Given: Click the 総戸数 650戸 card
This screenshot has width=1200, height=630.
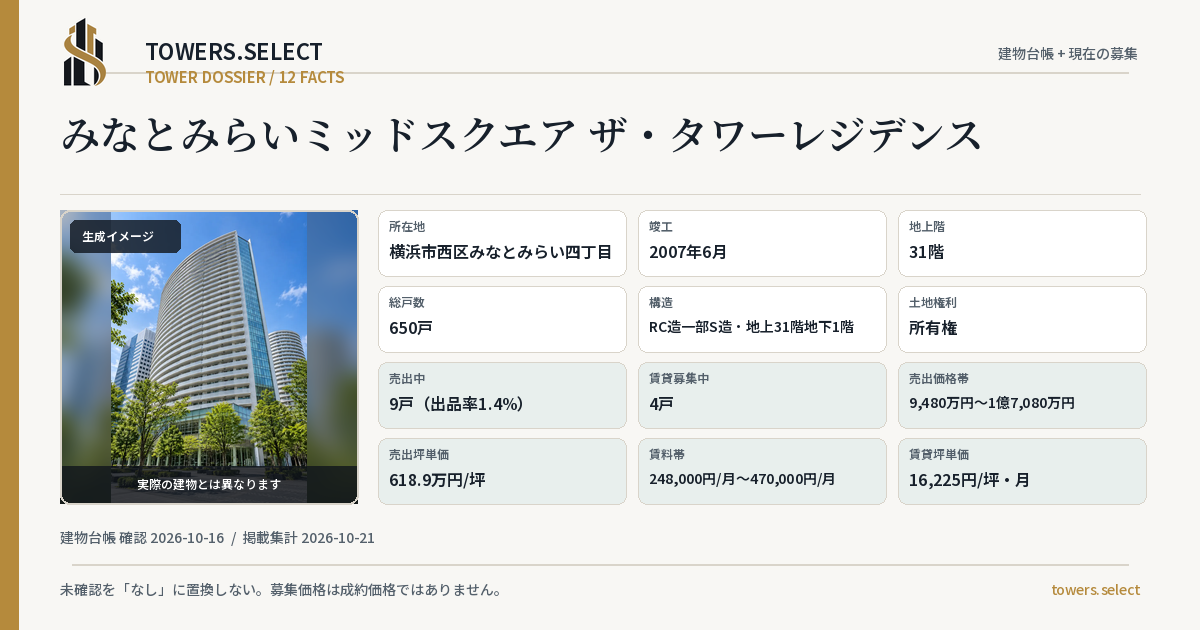Looking at the screenshot, I should click(502, 319).
